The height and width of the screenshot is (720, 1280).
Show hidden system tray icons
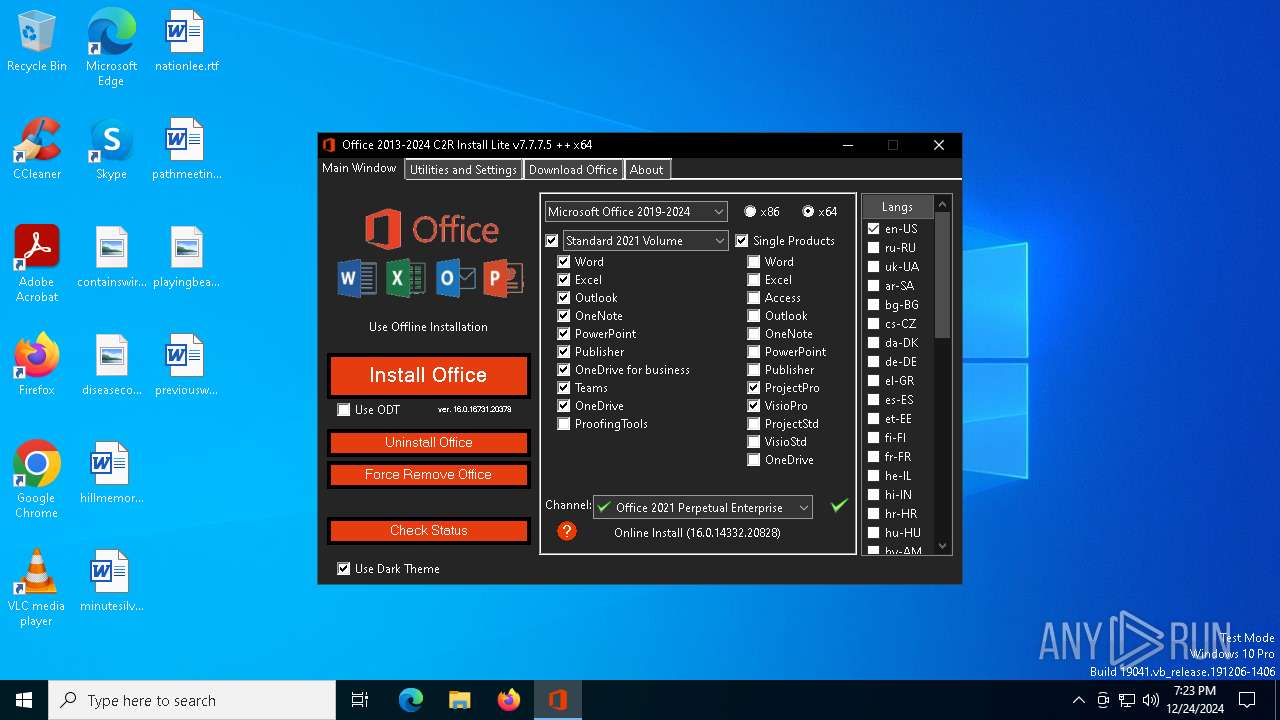click(1078, 700)
